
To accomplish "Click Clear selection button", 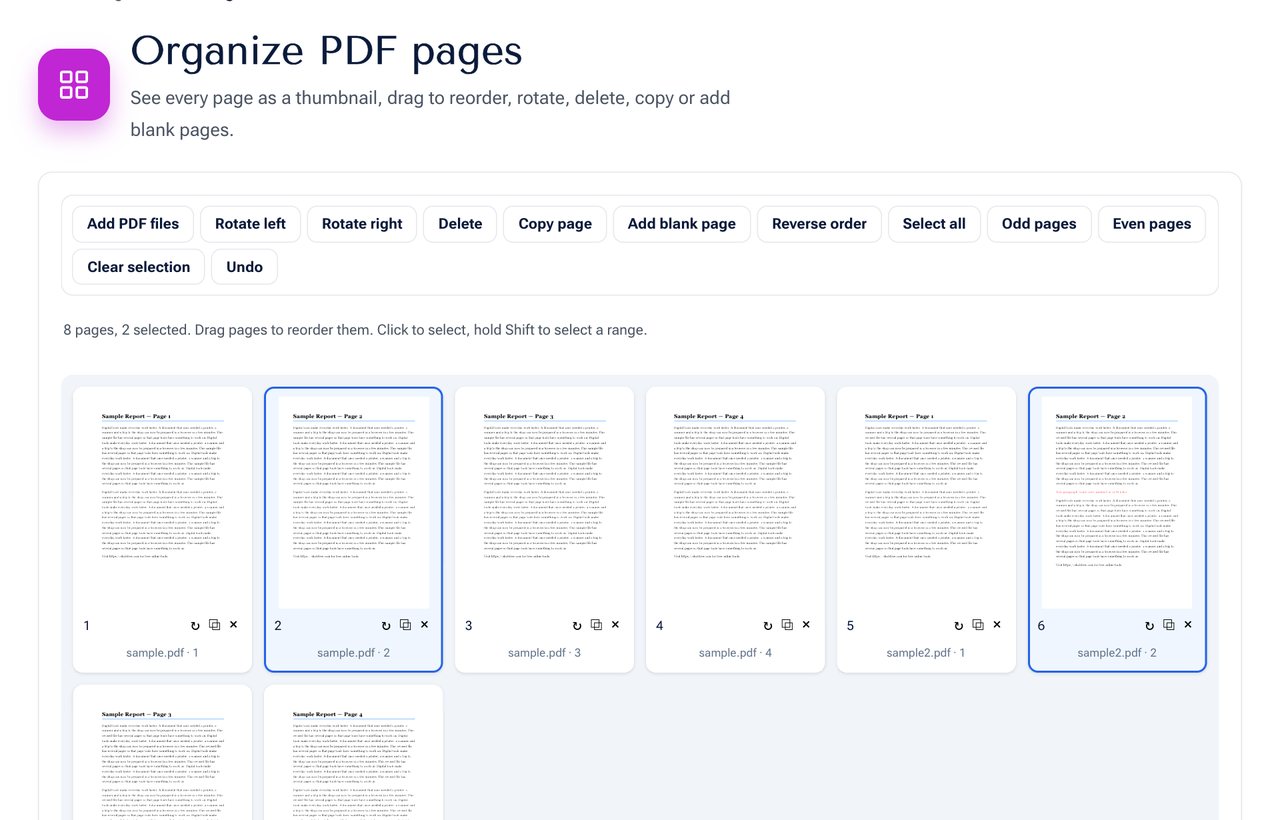I will pyautogui.click(x=138, y=267).
